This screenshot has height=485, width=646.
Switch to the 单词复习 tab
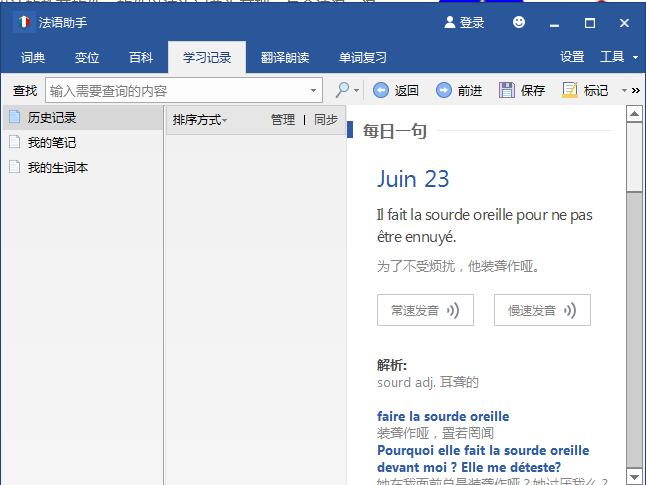point(362,58)
